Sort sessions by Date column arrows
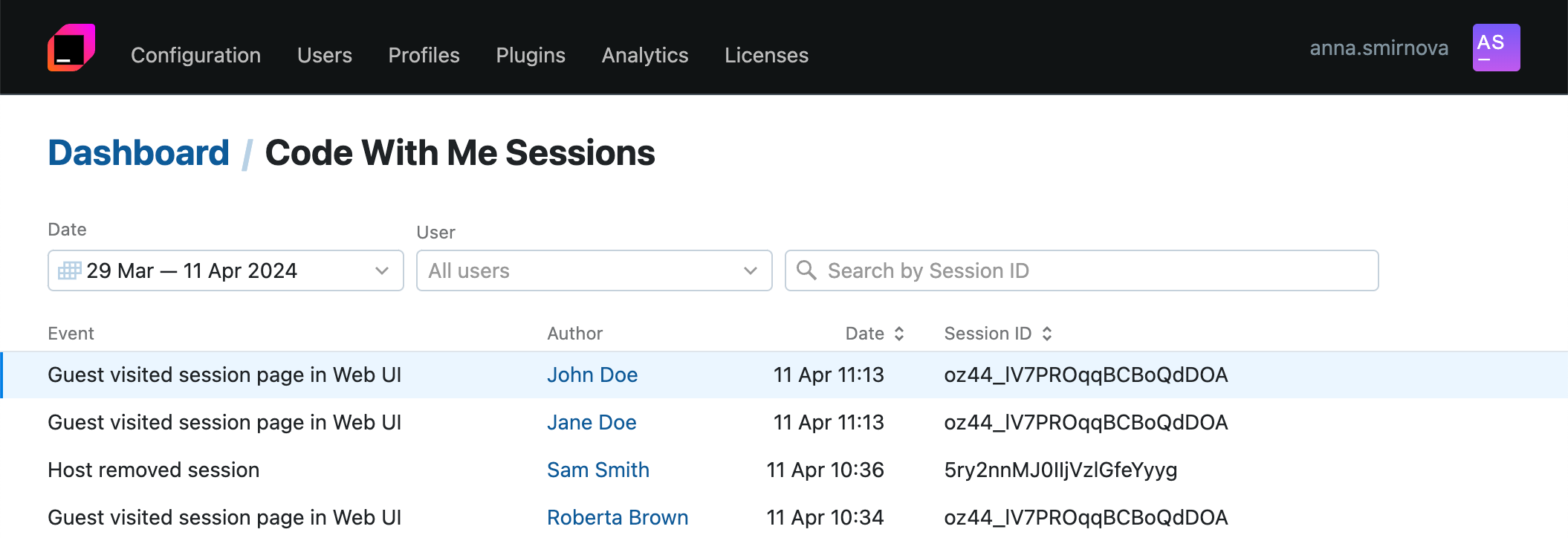 pos(899,334)
